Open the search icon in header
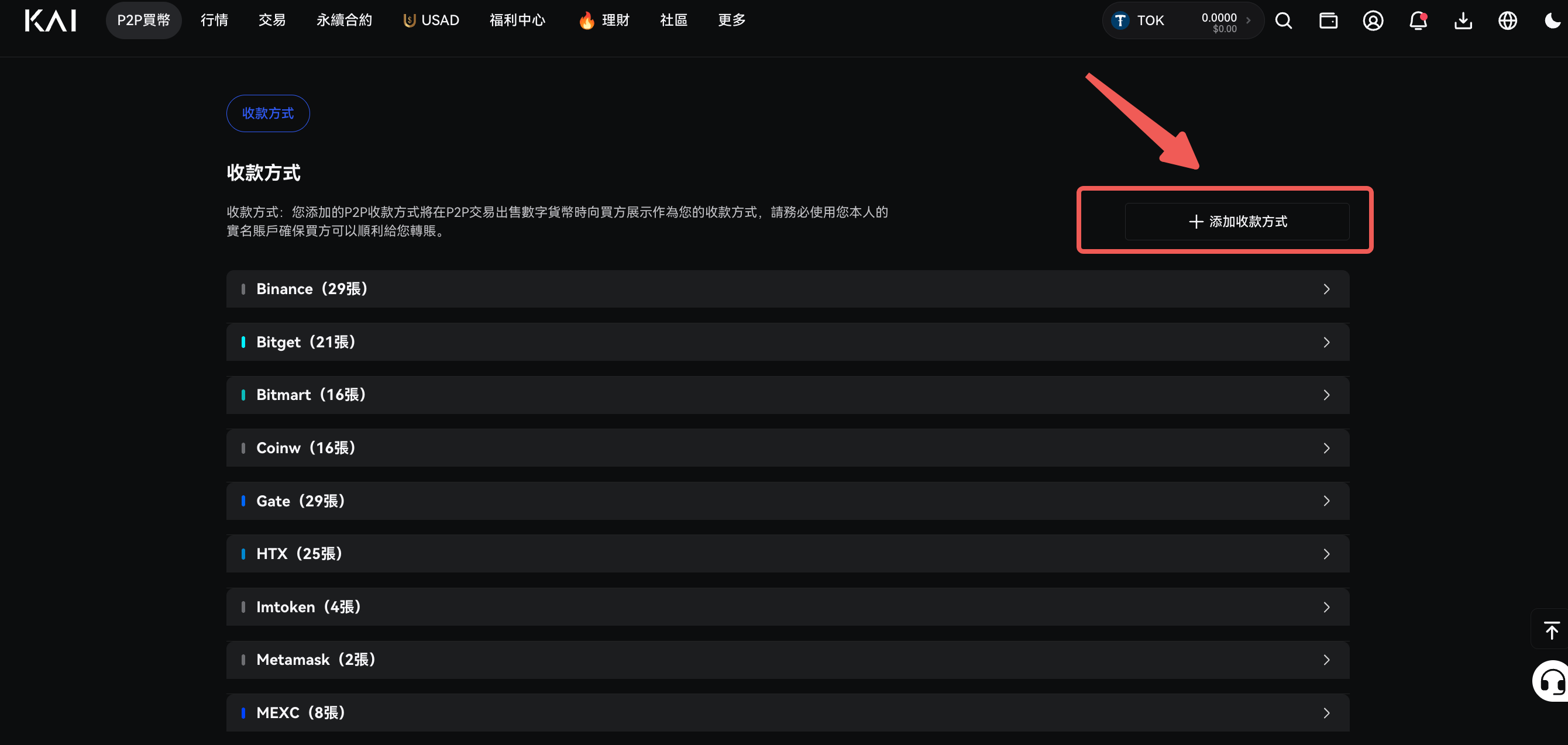The image size is (1568, 745). [1283, 20]
